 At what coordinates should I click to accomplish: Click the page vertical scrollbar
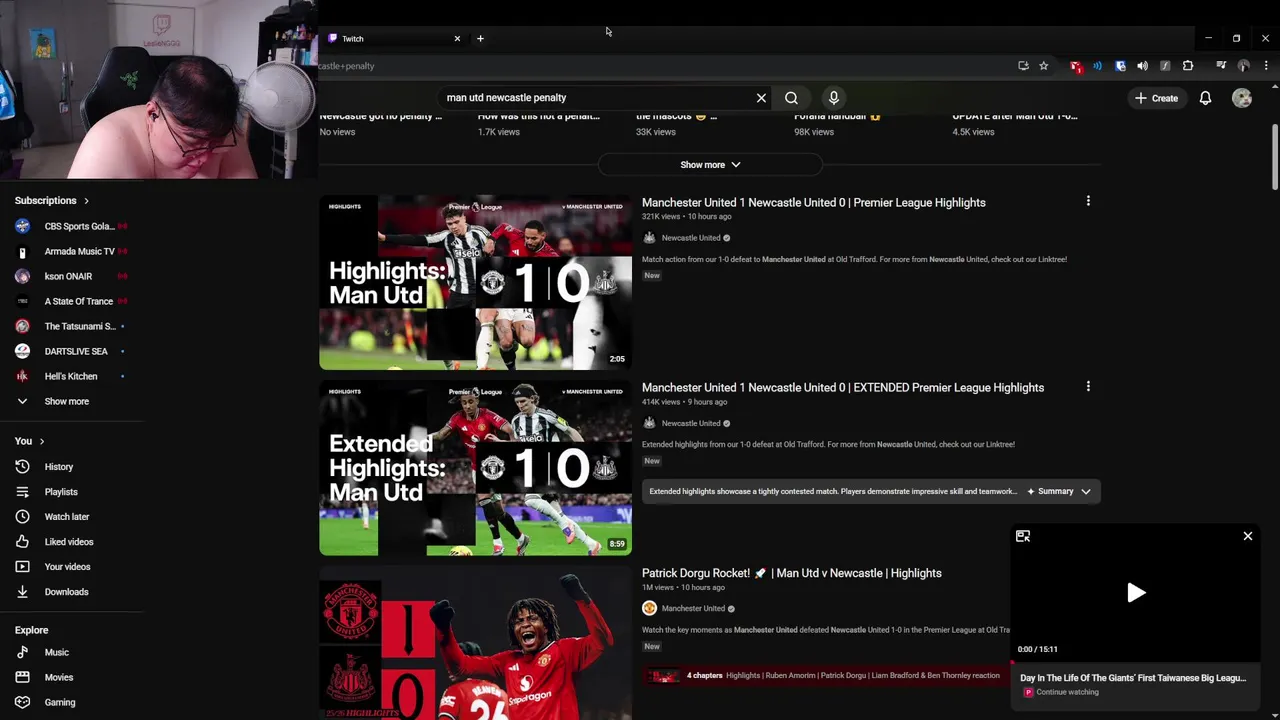(x=1274, y=155)
